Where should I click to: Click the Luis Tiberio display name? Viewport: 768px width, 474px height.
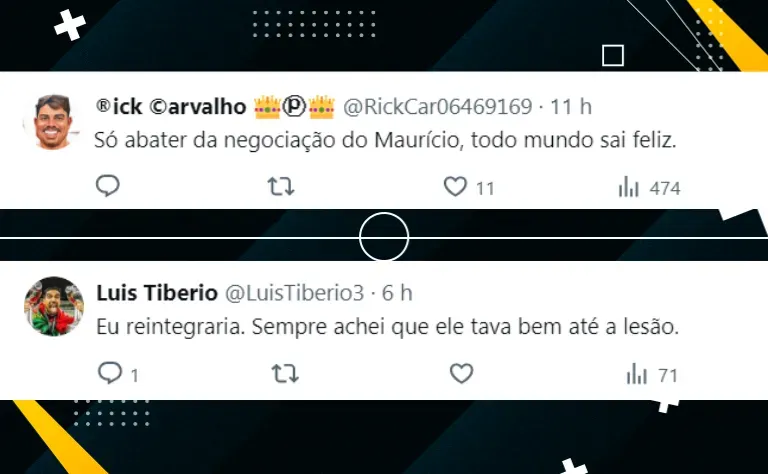click(157, 293)
